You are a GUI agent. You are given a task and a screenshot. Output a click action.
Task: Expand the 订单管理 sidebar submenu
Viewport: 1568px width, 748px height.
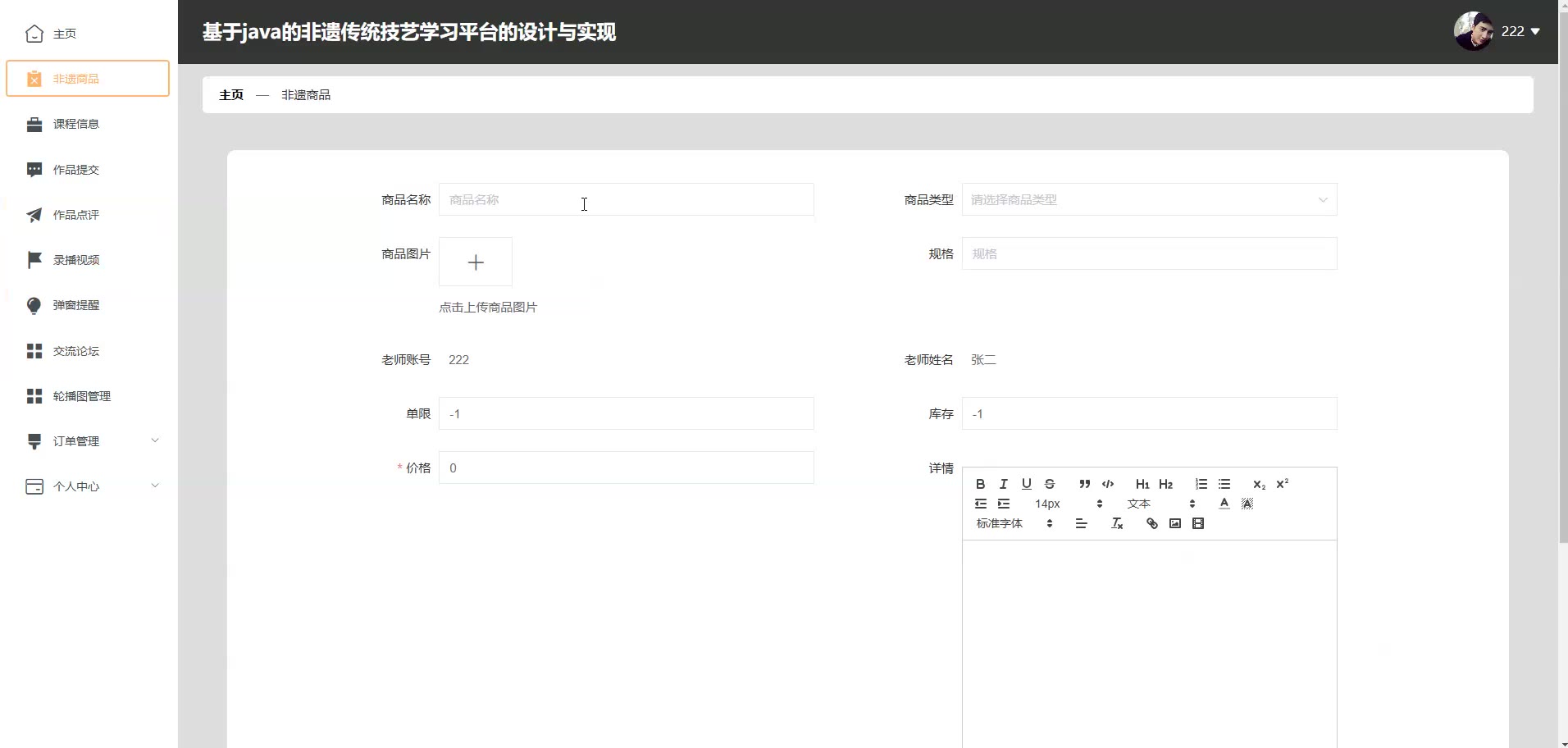(x=89, y=441)
